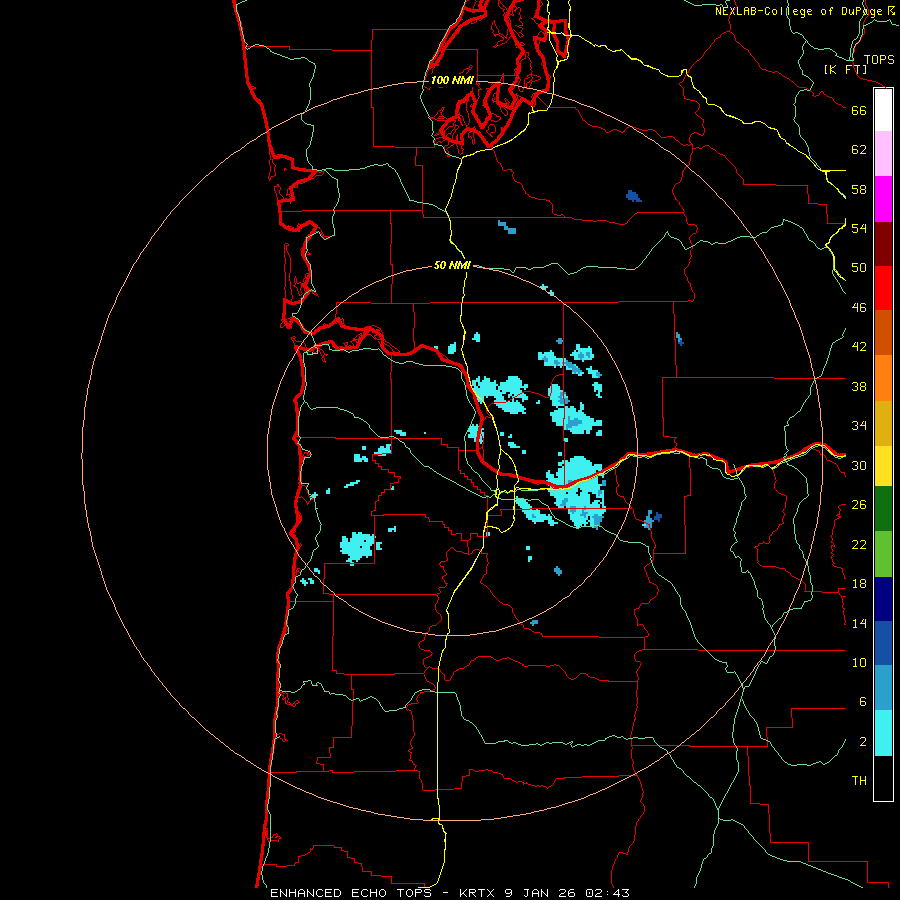Click the 6 value on the legend scale
The height and width of the screenshot is (900, 900).
(862, 702)
